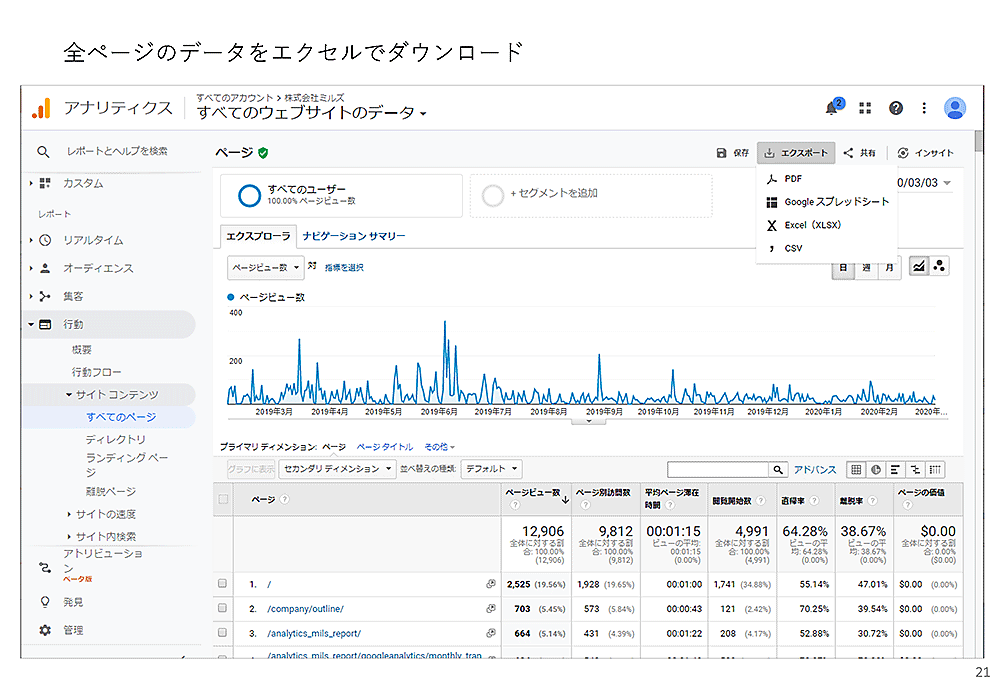Open the ページビュー数 metric dropdown

[x=266, y=267]
